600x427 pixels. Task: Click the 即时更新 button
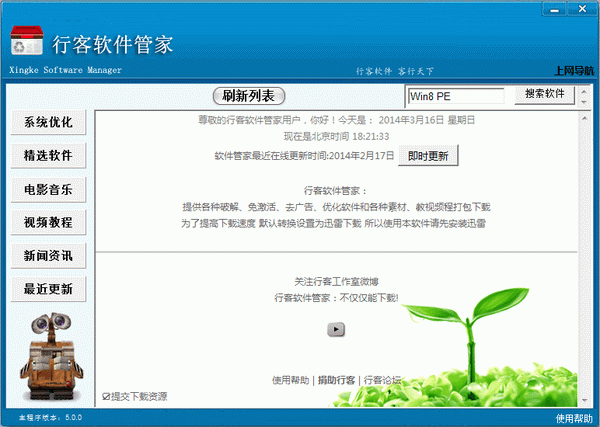(x=428, y=156)
